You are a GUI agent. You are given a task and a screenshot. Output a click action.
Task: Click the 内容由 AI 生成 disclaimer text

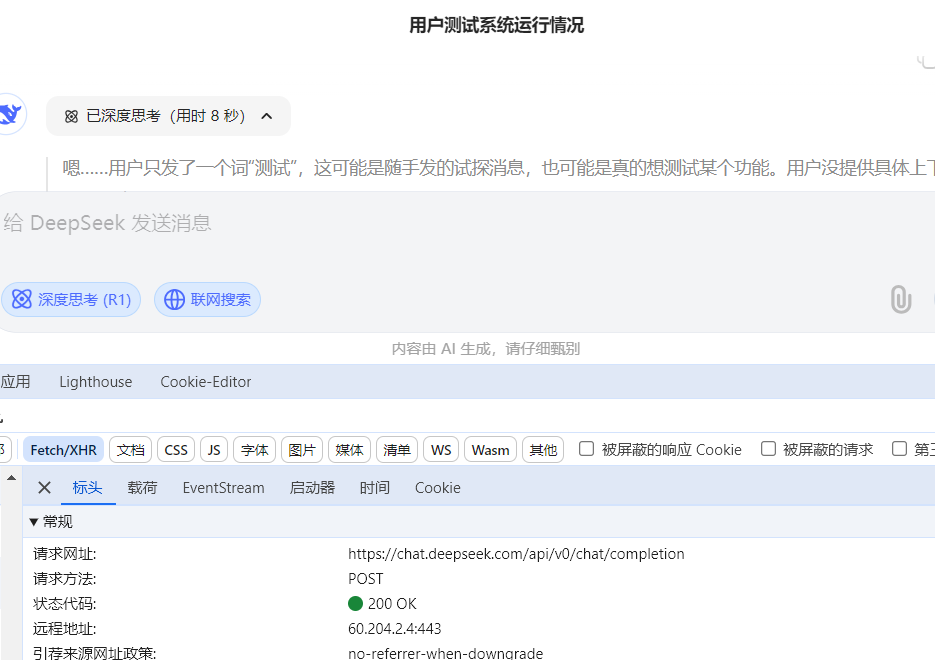pos(486,348)
